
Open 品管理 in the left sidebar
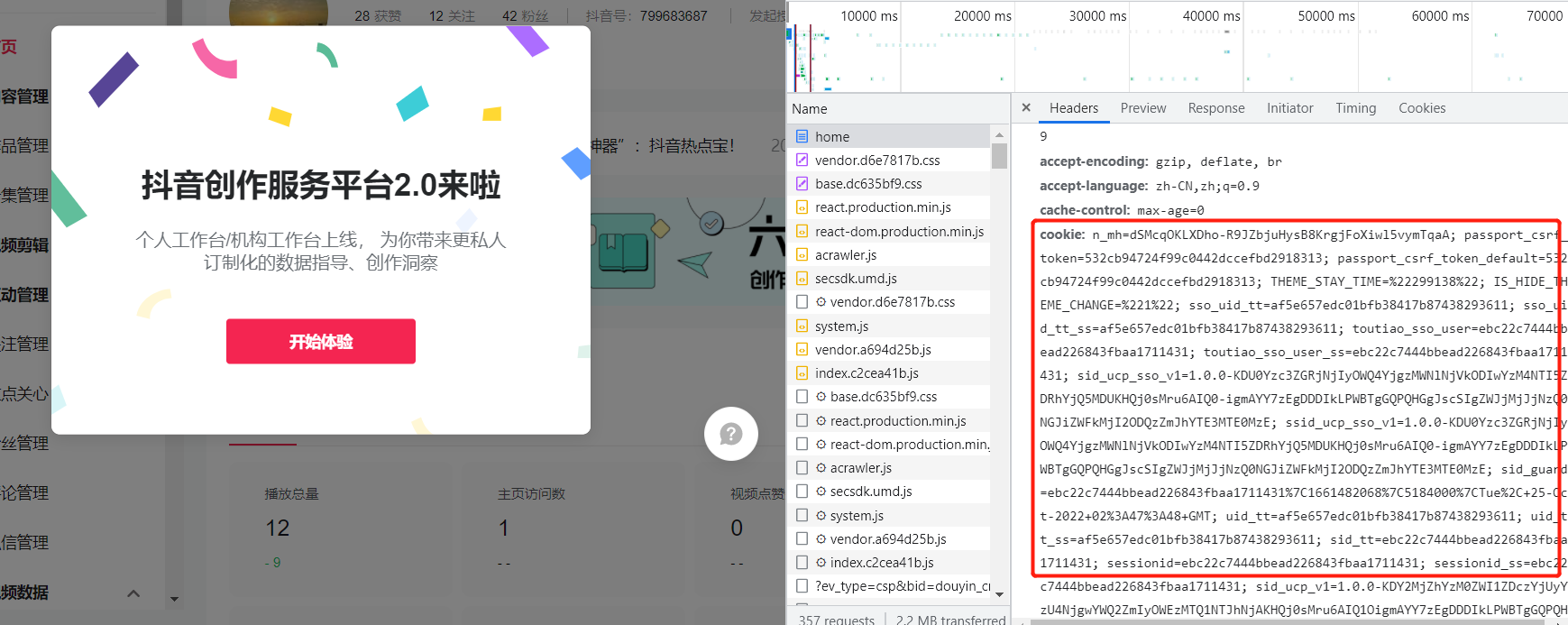(24, 145)
